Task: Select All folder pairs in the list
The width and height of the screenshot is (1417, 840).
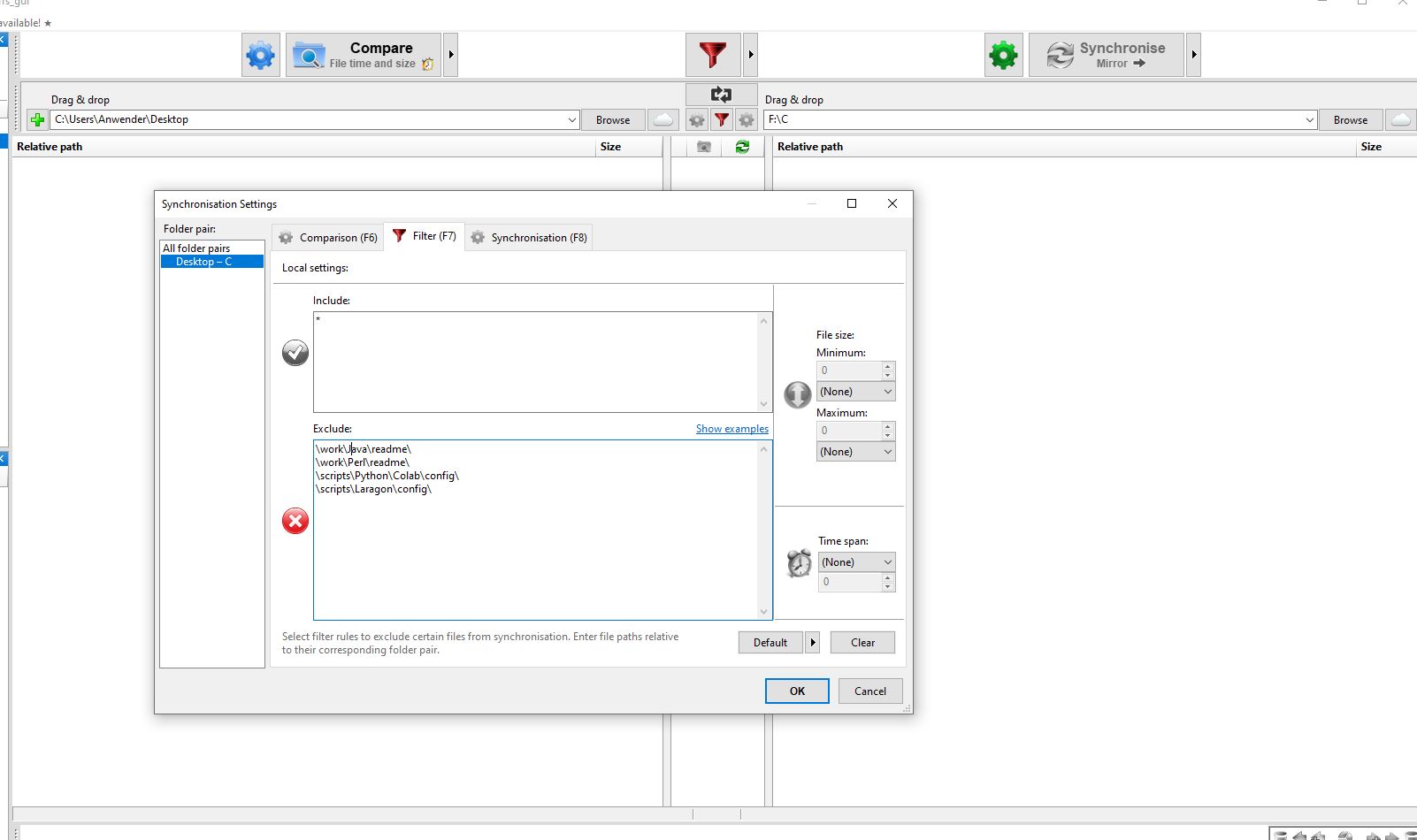Action: (x=212, y=248)
